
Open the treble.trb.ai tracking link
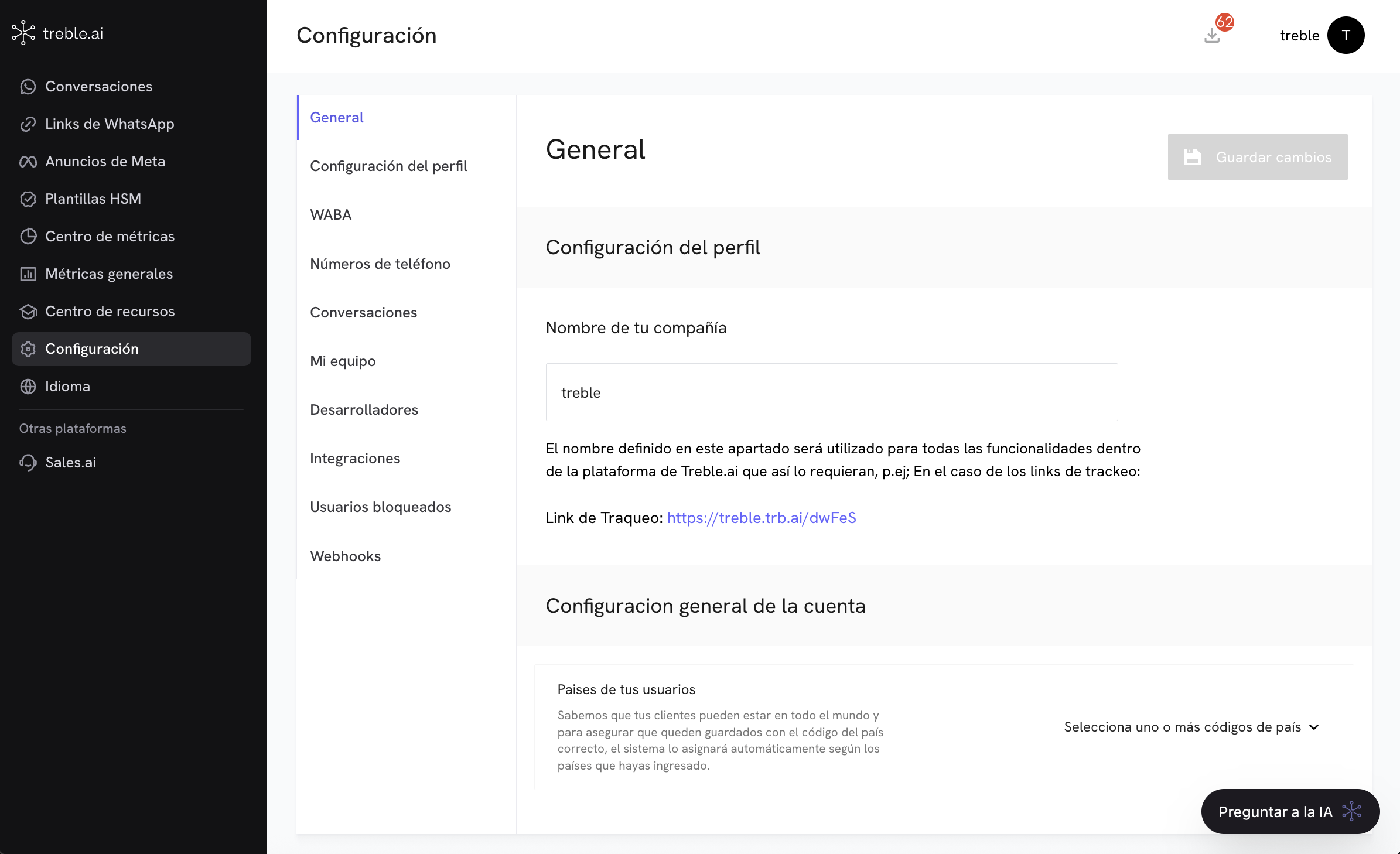(762, 518)
